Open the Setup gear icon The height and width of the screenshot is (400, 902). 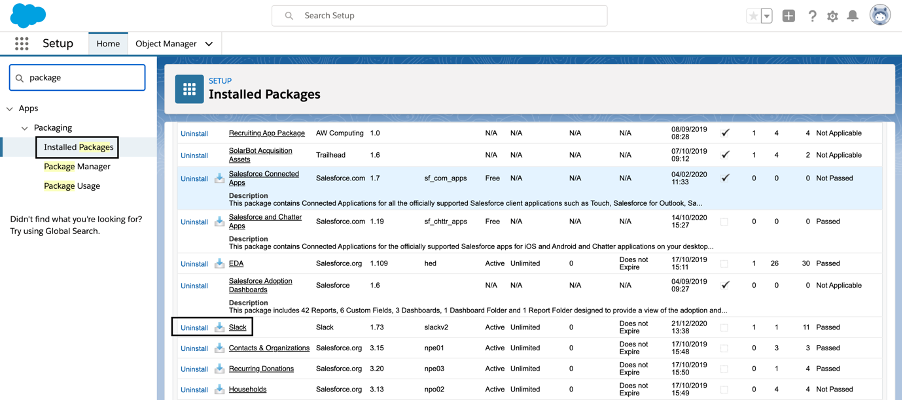coord(832,17)
